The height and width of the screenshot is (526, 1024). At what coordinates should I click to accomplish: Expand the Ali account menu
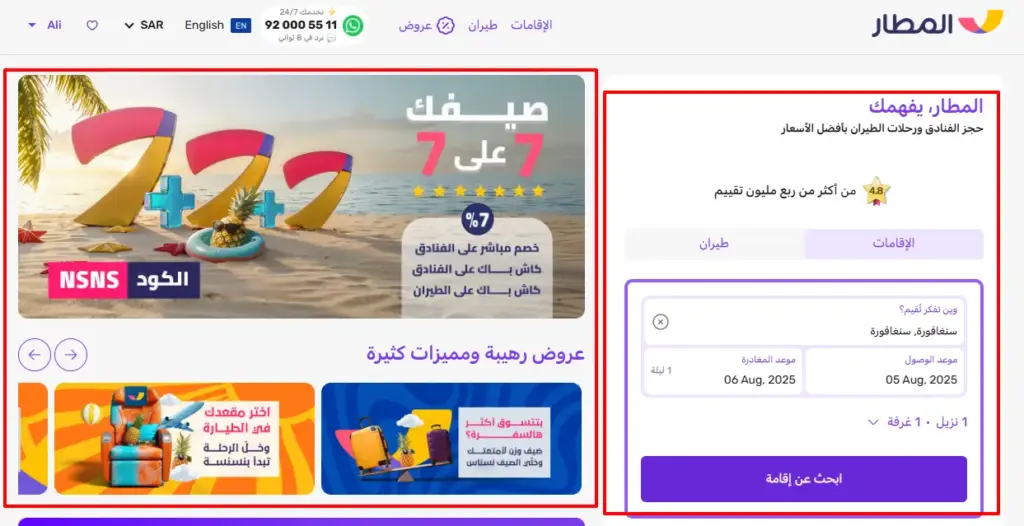pos(44,25)
